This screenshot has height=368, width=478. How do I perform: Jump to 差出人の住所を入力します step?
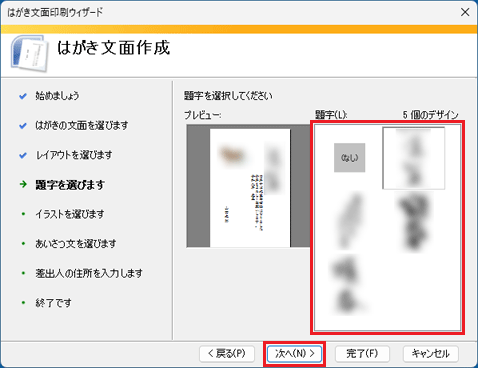pos(89,273)
